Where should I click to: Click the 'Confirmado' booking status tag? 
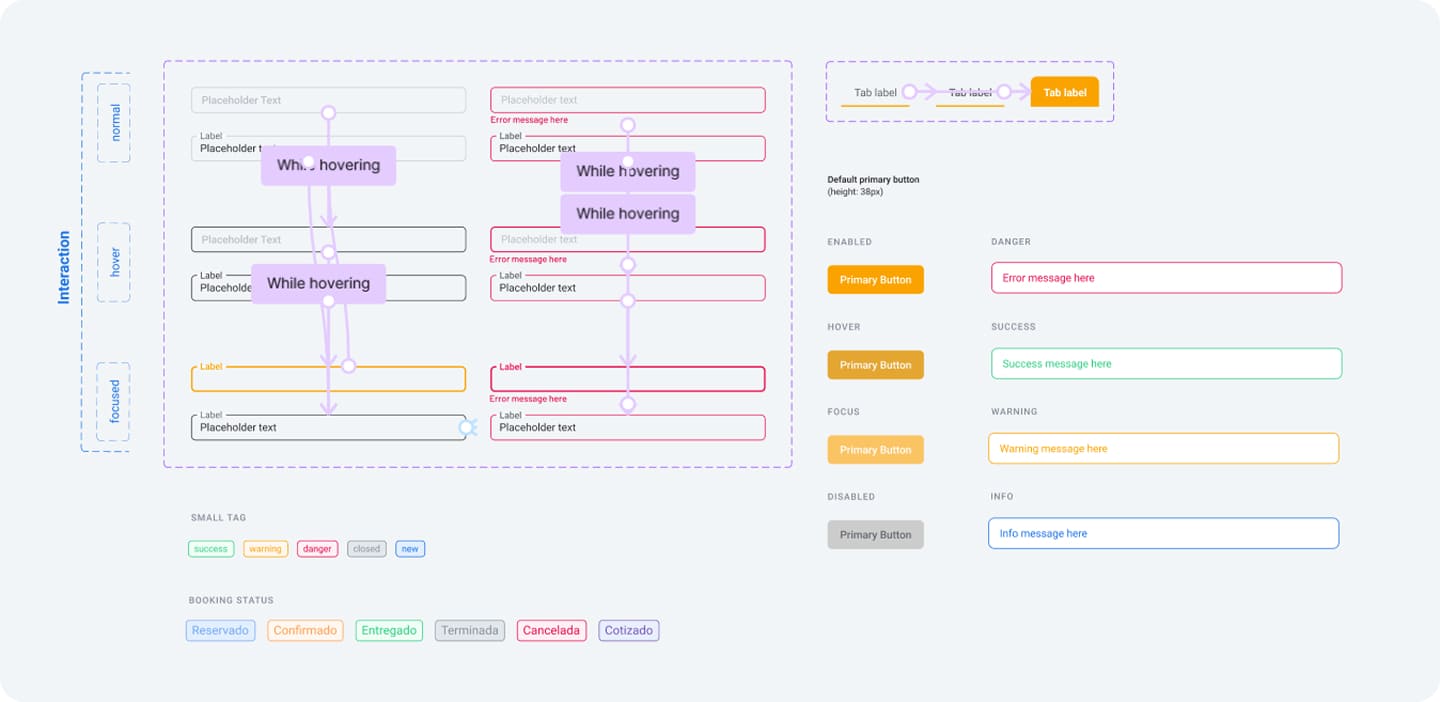coord(305,631)
